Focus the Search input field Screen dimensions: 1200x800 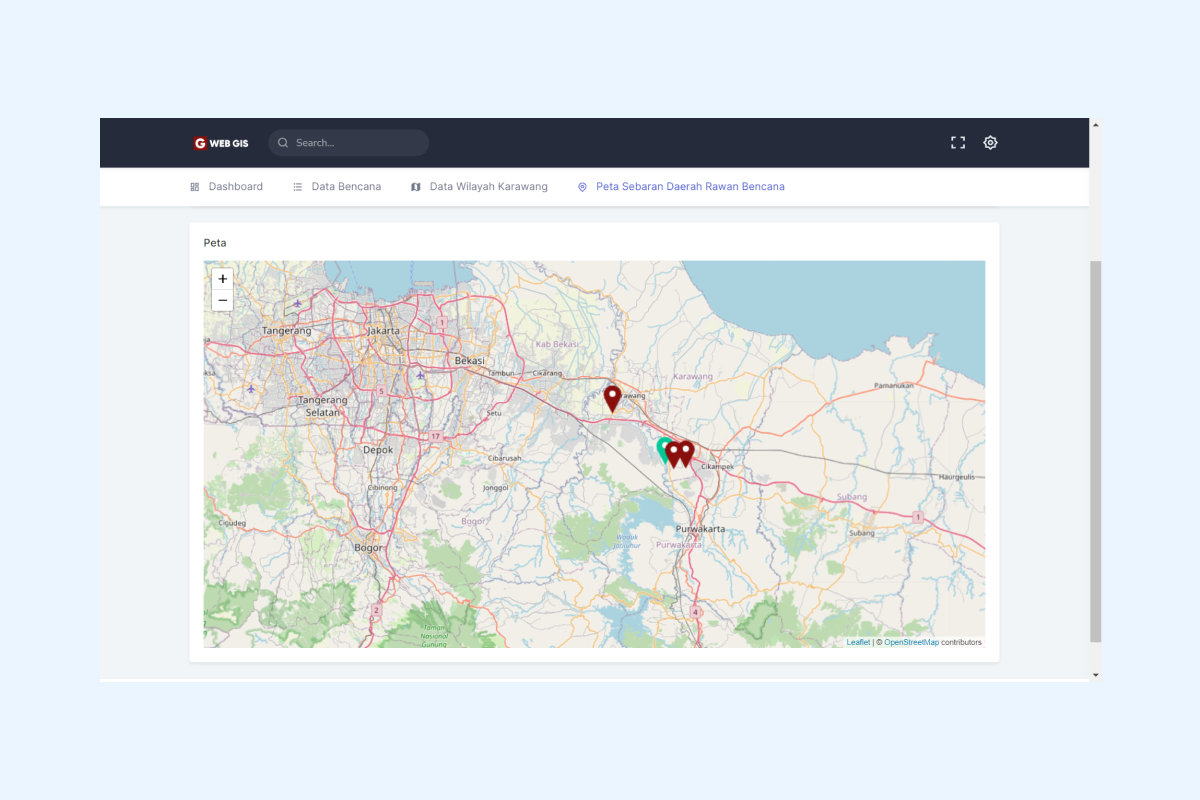click(349, 143)
